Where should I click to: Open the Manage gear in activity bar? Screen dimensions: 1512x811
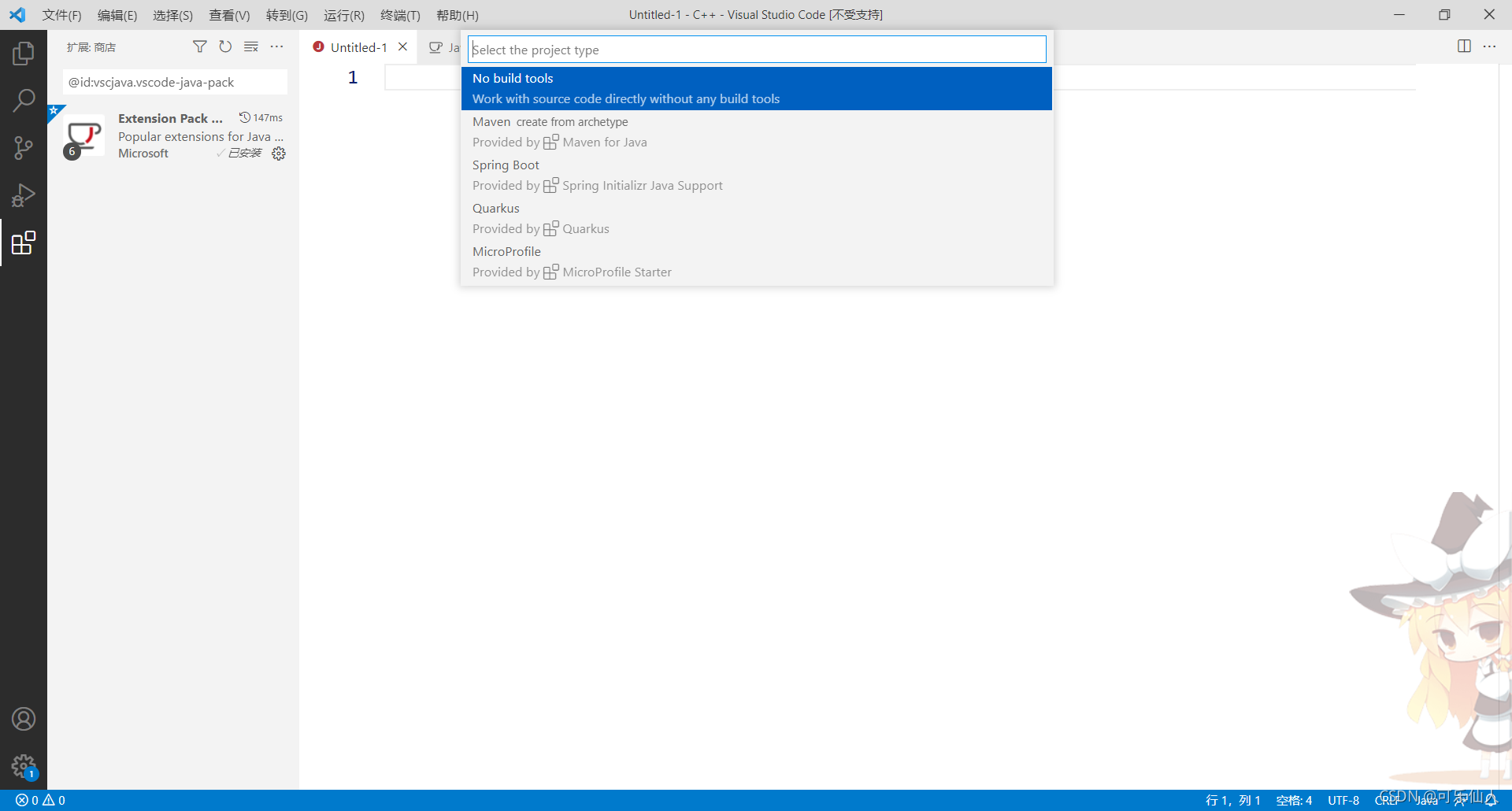(x=24, y=766)
